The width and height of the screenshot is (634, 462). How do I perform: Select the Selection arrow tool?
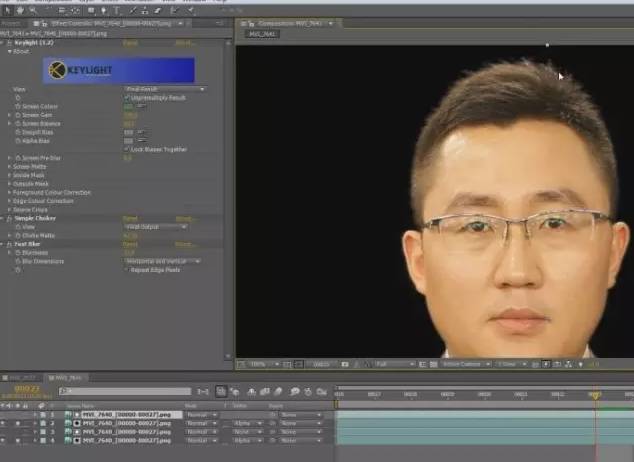7,10
